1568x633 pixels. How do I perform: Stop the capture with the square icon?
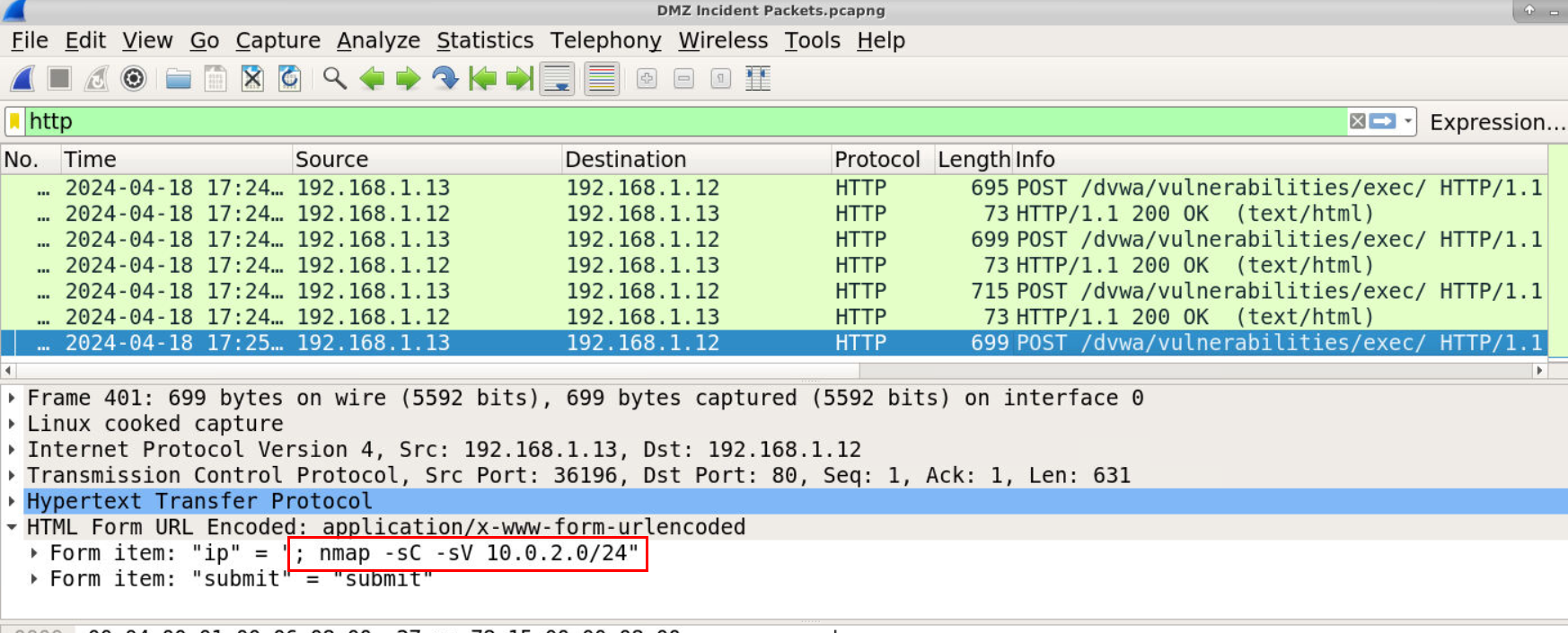click(59, 79)
